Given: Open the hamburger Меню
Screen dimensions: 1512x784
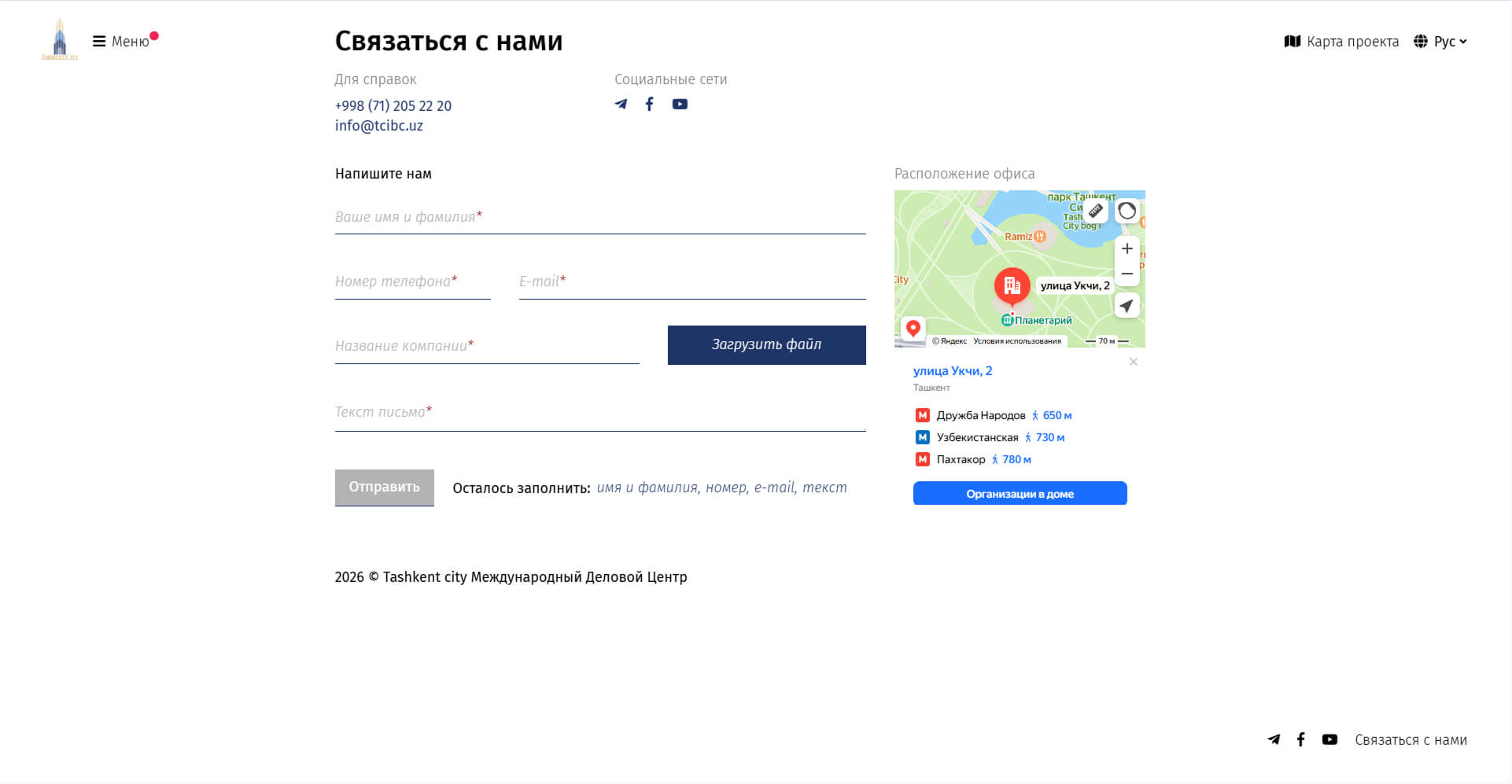Looking at the screenshot, I should [121, 42].
